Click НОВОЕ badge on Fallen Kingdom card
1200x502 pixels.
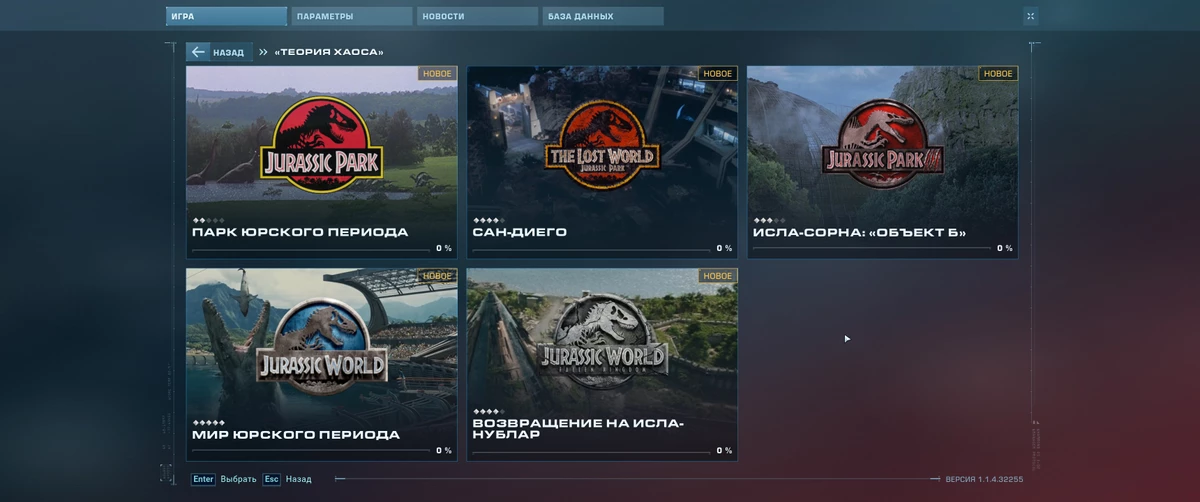coord(717,276)
